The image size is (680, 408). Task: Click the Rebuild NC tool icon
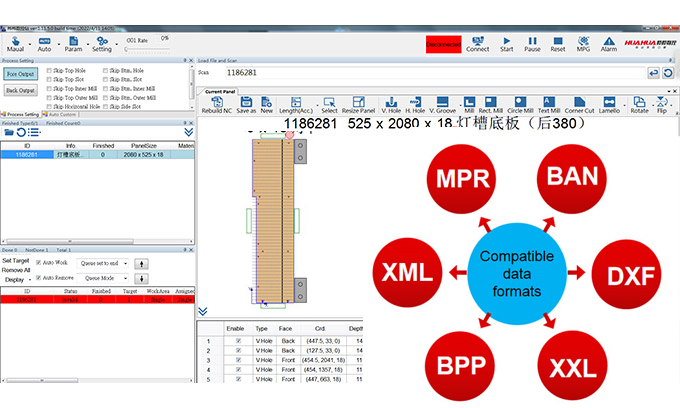216,103
